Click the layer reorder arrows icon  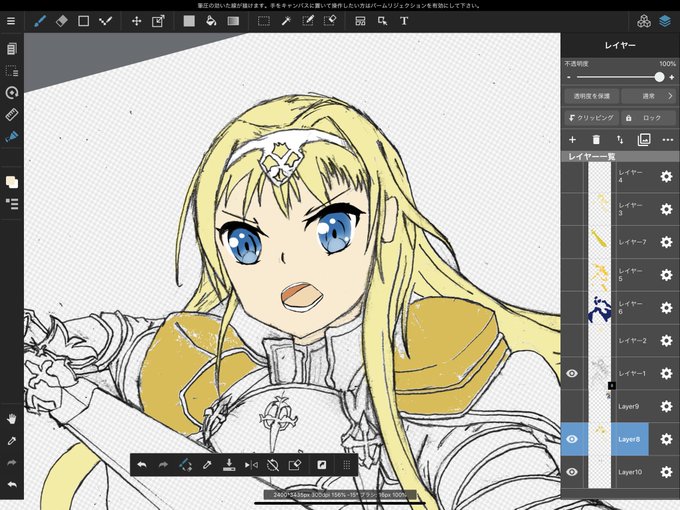click(x=620, y=140)
